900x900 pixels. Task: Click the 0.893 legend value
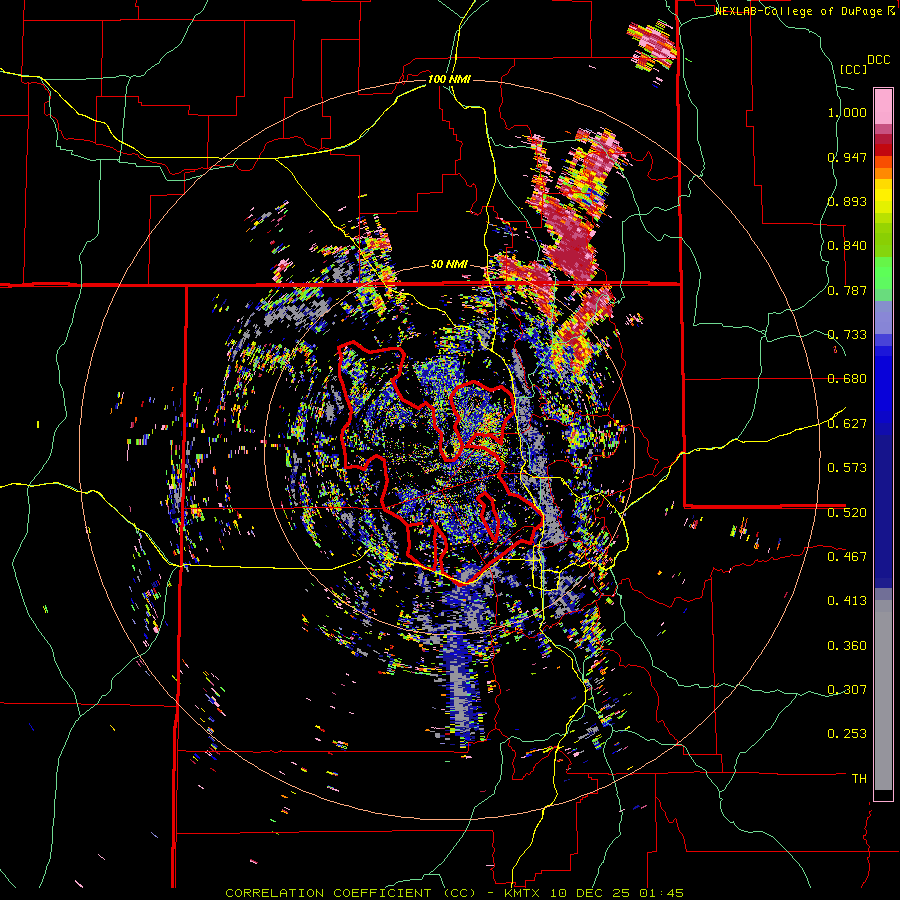847,201
